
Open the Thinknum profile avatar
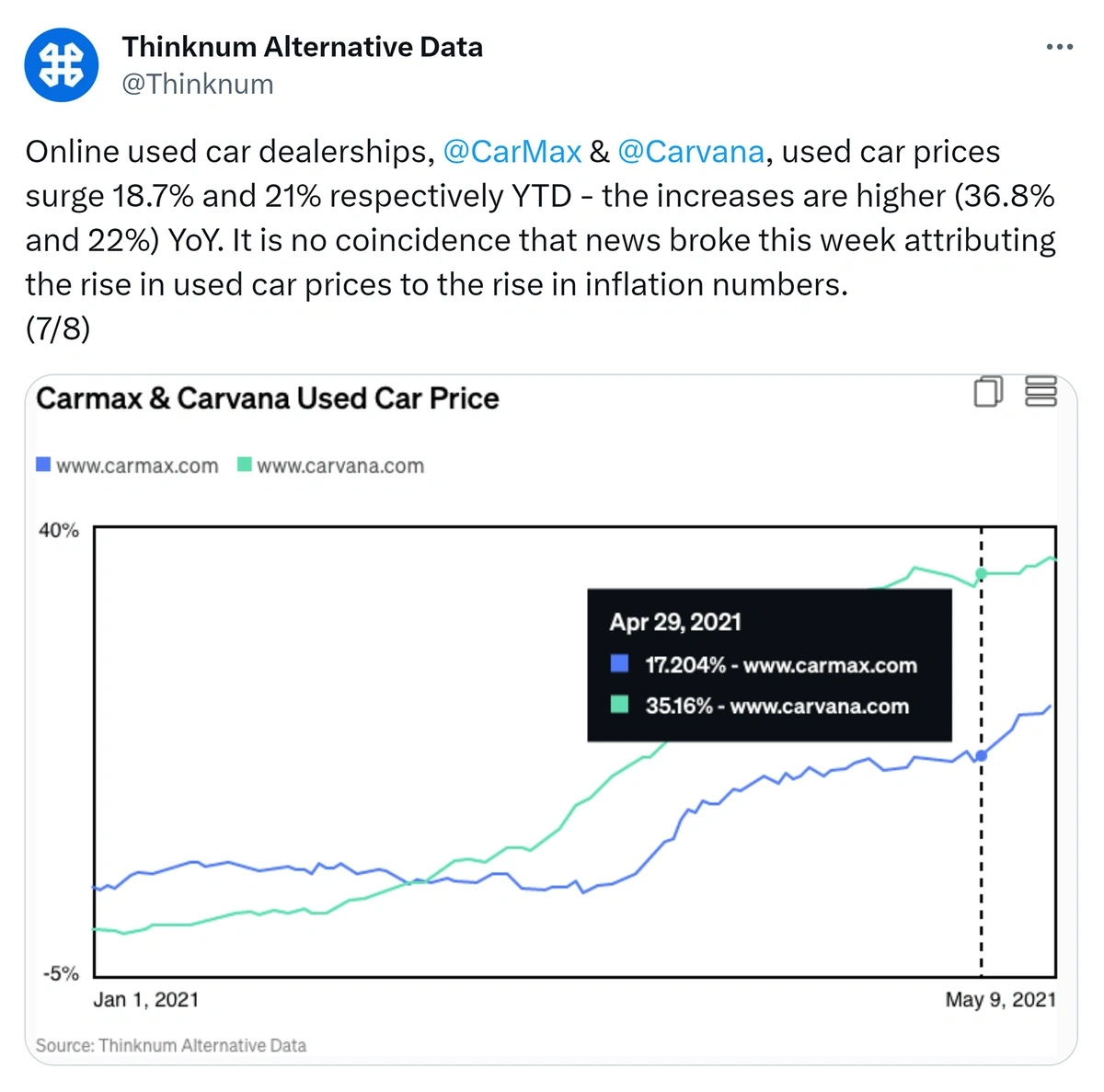point(62,65)
